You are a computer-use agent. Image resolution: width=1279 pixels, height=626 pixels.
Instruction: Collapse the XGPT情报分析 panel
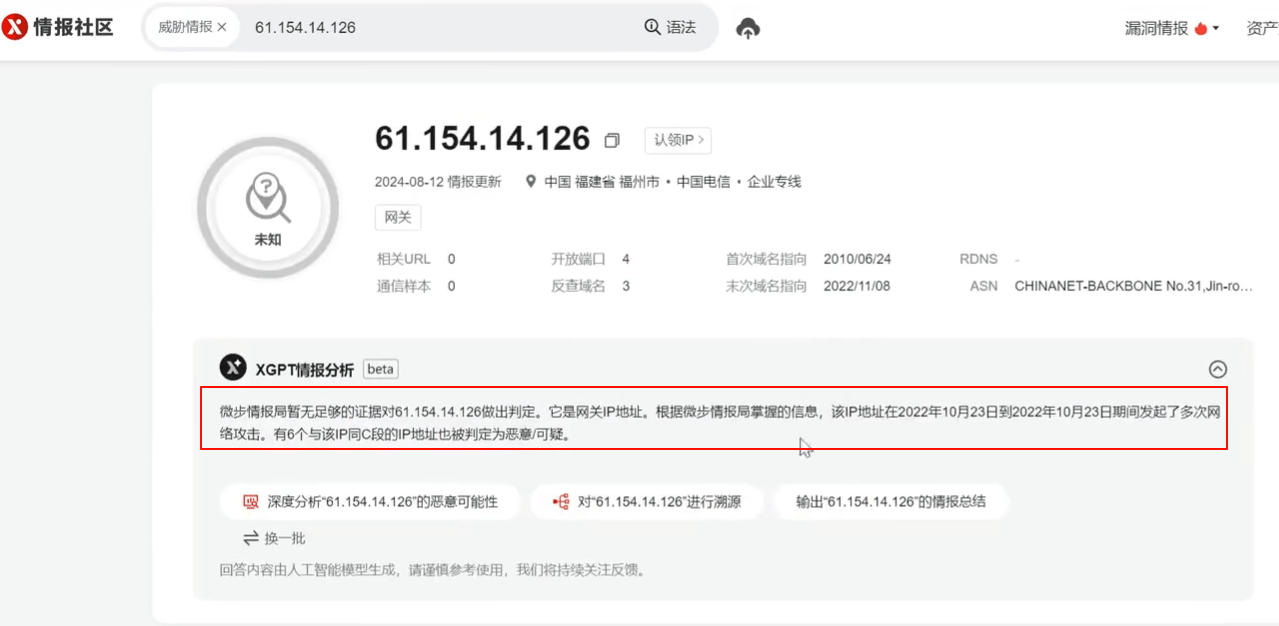[1217, 369]
